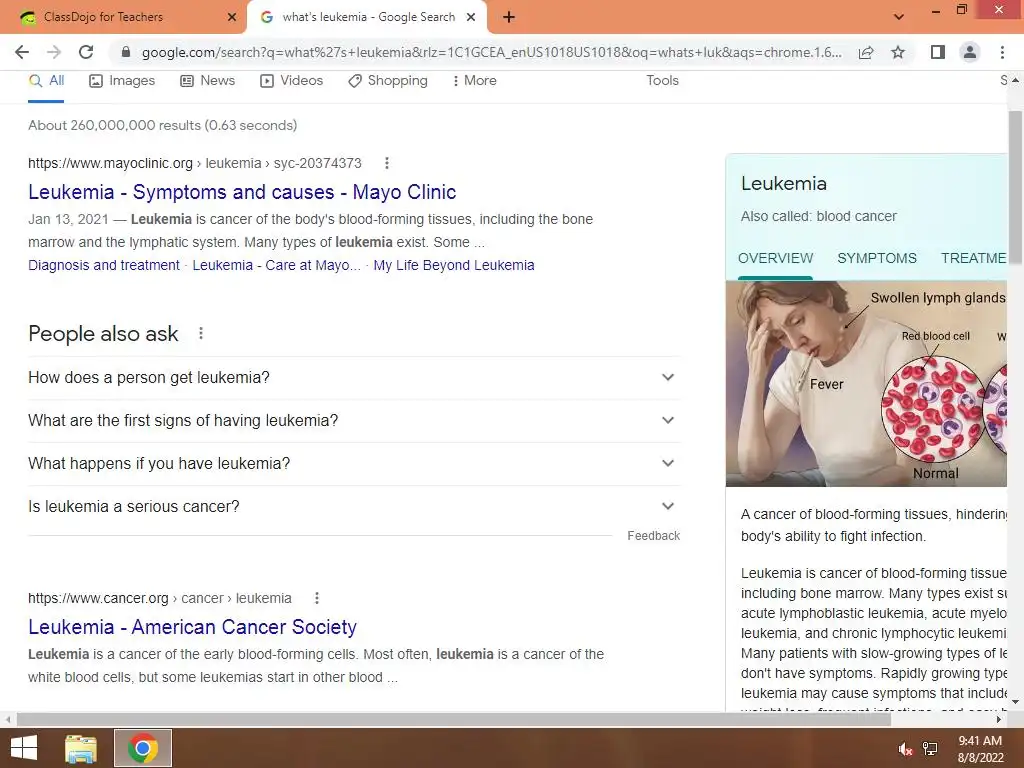
Task: Click muted volume icon in tray
Action: point(905,749)
